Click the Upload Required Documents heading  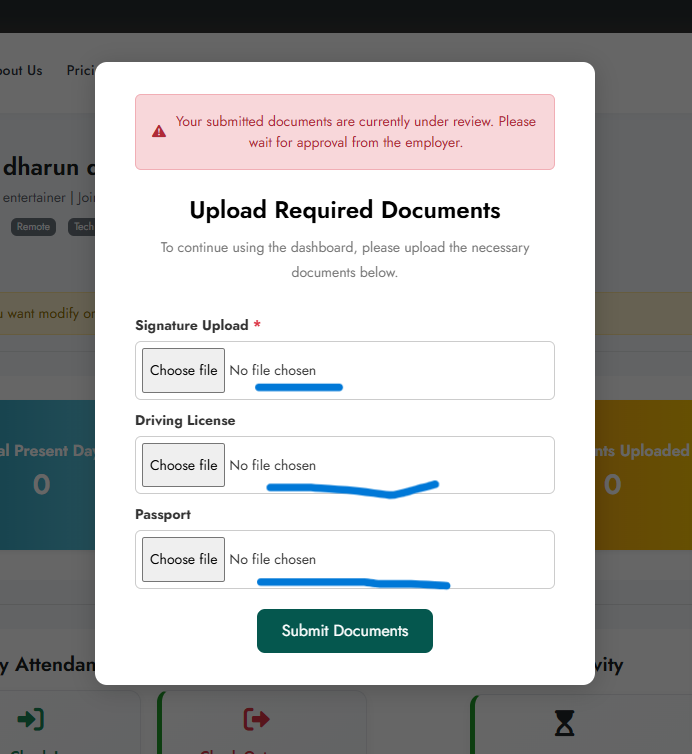[x=345, y=210]
